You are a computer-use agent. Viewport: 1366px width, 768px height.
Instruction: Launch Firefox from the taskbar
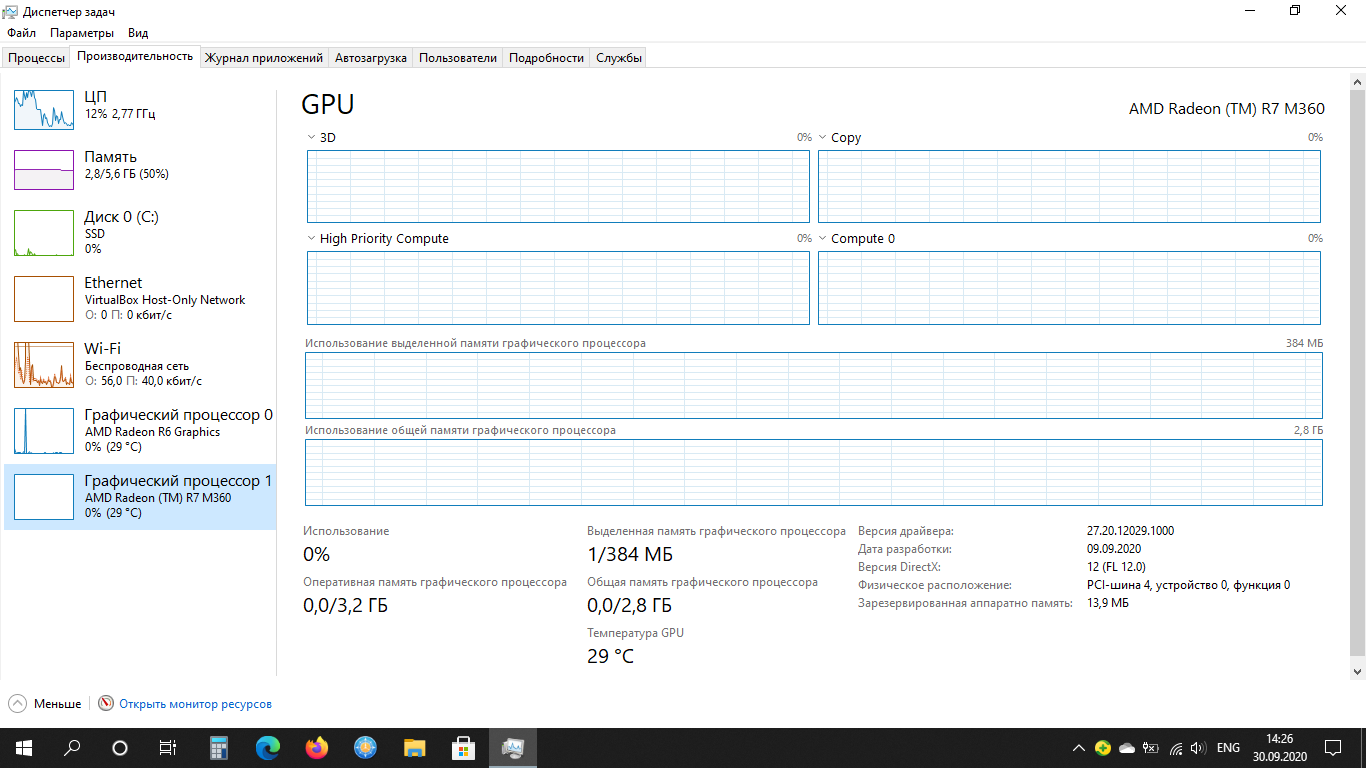[317, 747]
